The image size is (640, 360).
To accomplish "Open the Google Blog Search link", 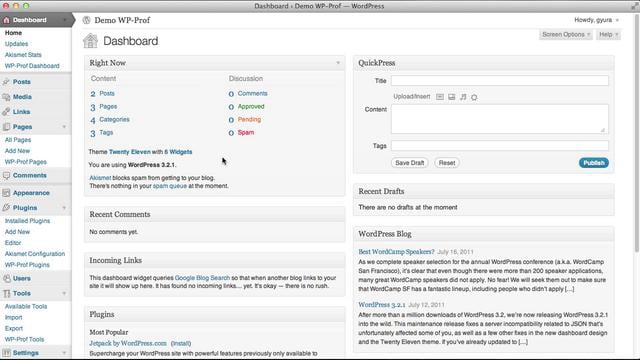I will coord(202,278).
